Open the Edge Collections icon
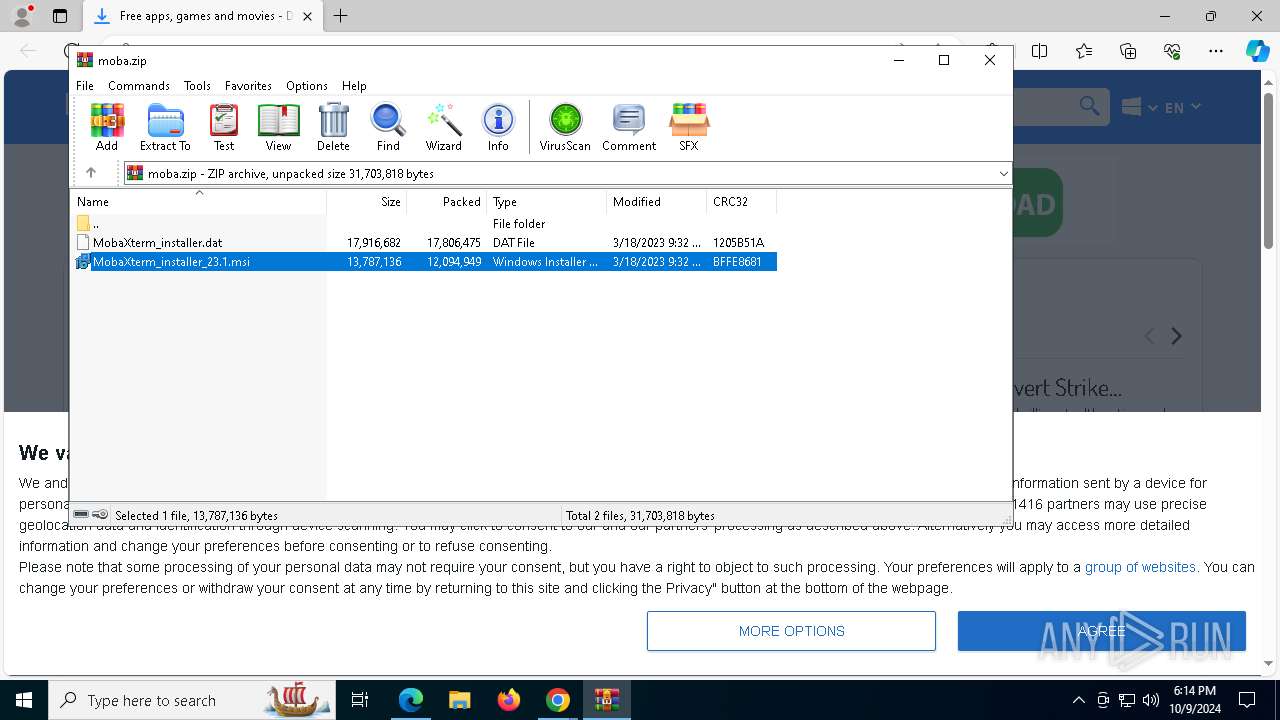This screenshot has width=1280, height=720. [1128, 51]
